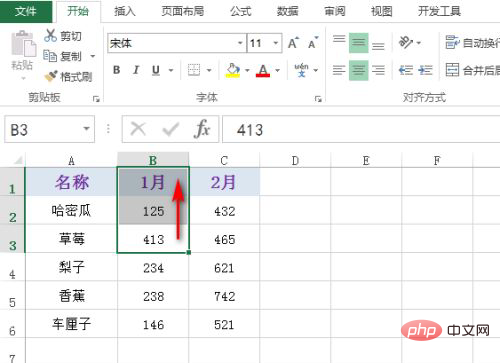Toggle underline formatting
The height and width of the screenshot is (363, 500).
coord(156,70)
